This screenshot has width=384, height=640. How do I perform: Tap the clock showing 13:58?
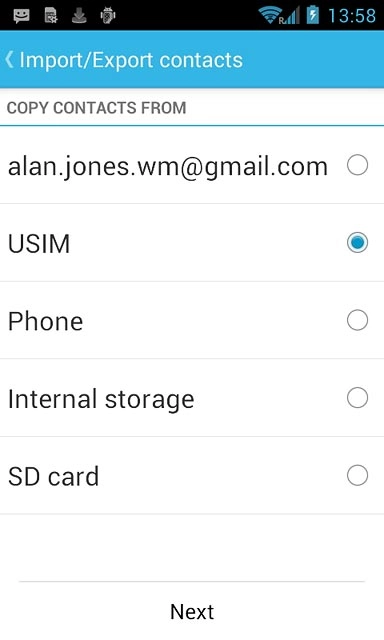click(352, 16)
